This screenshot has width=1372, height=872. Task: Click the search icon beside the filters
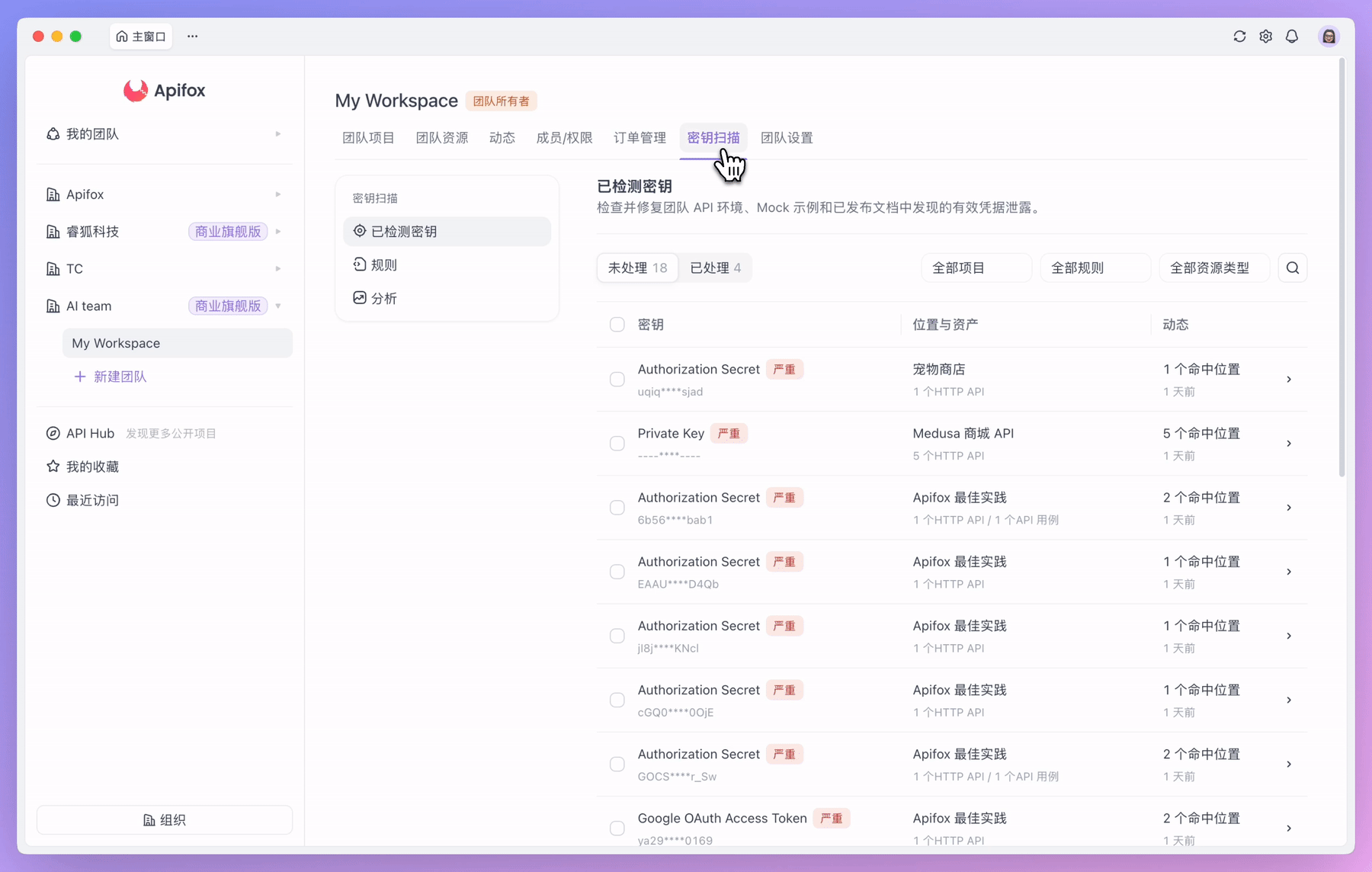[x=1293, y=268]
